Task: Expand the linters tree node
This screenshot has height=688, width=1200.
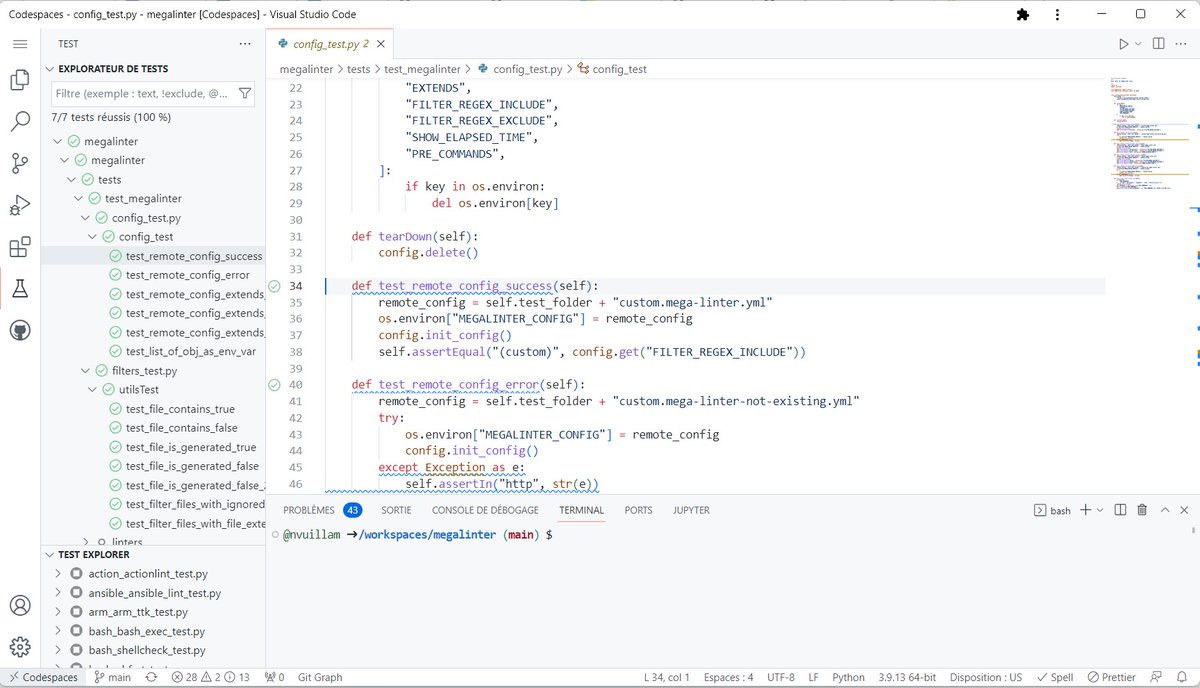Action: pos(86,542)
